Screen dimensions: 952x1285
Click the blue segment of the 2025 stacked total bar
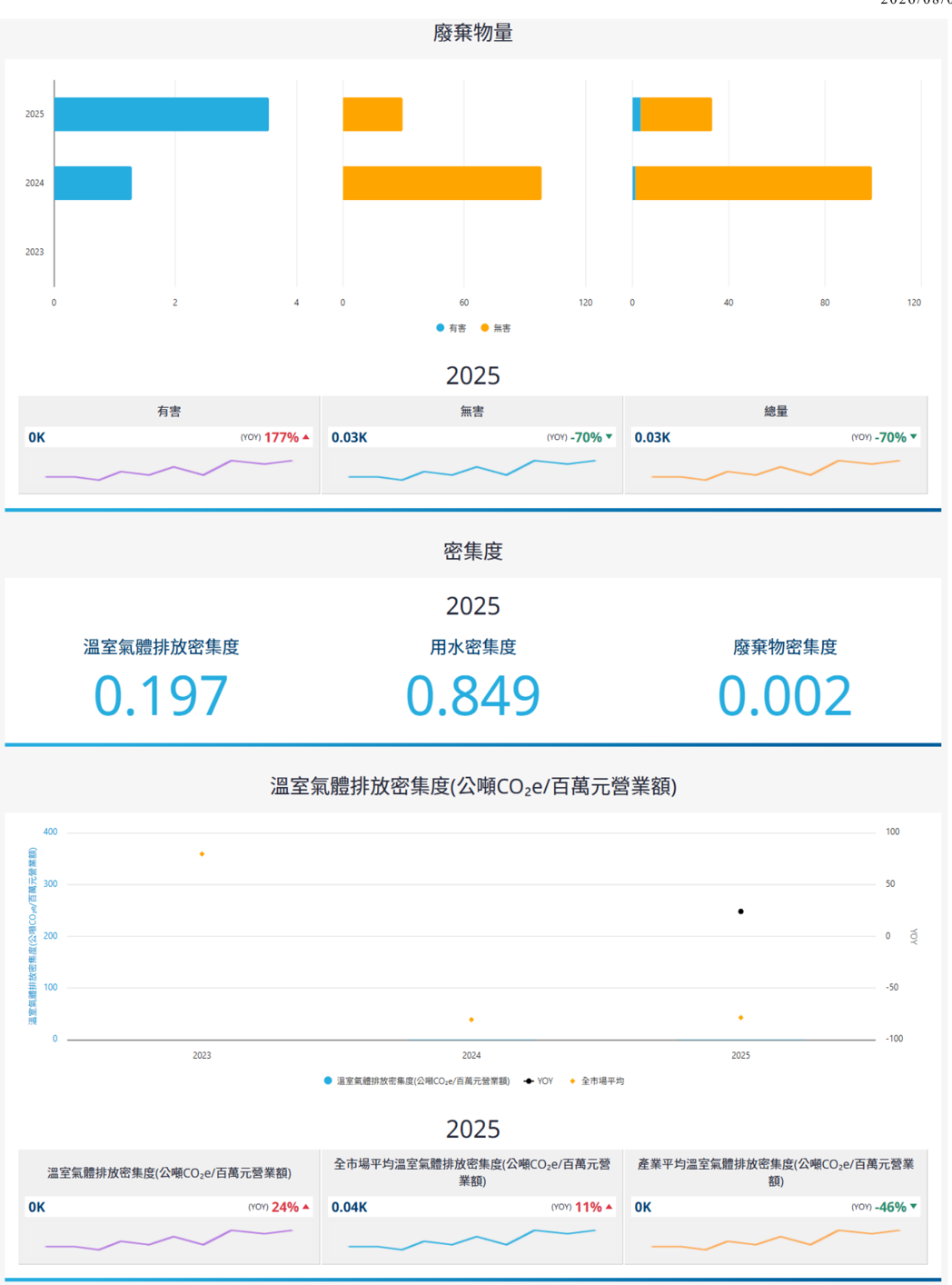(x=637, y=115)
